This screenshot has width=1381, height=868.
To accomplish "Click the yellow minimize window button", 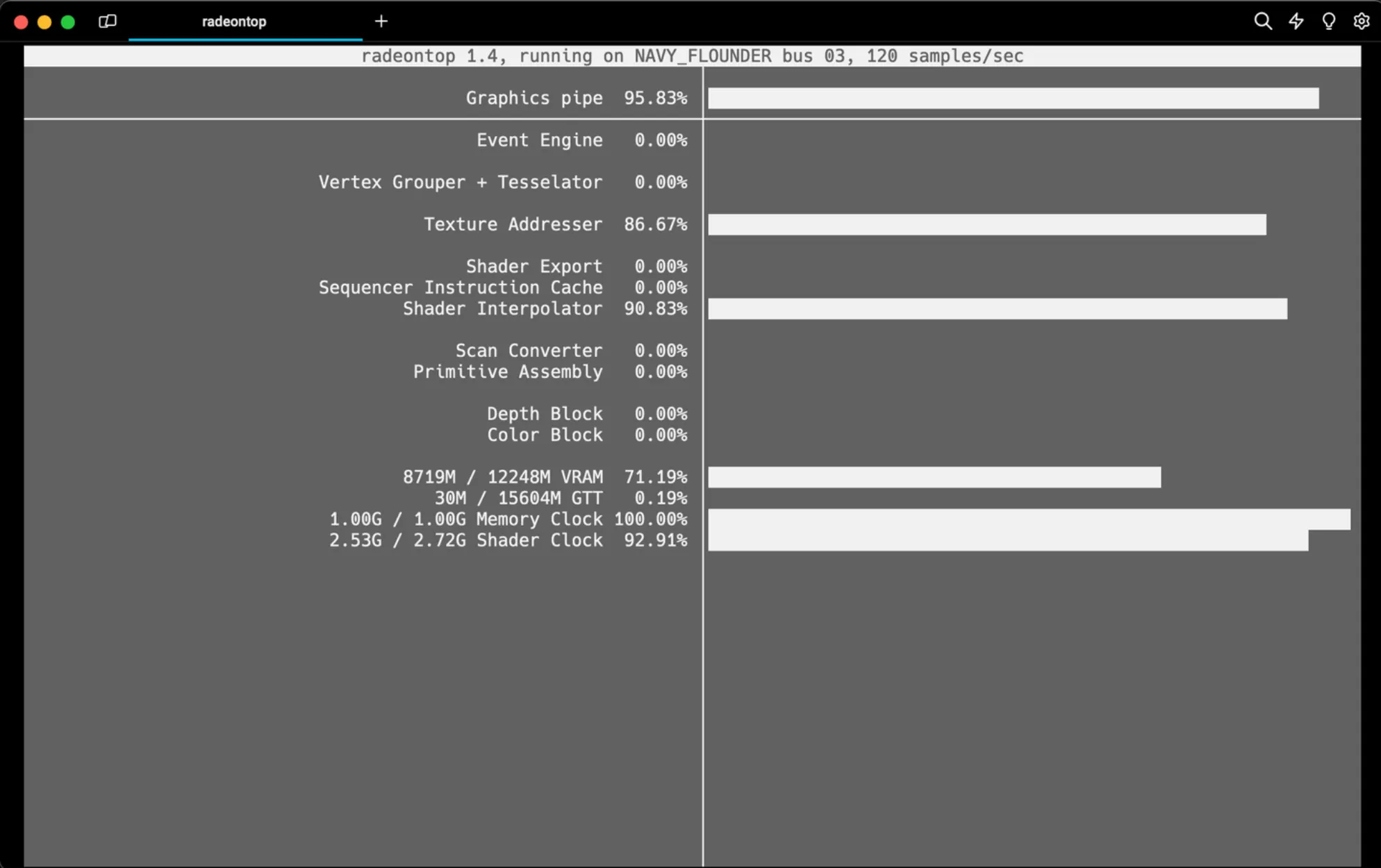I will [x=44, y=22].
